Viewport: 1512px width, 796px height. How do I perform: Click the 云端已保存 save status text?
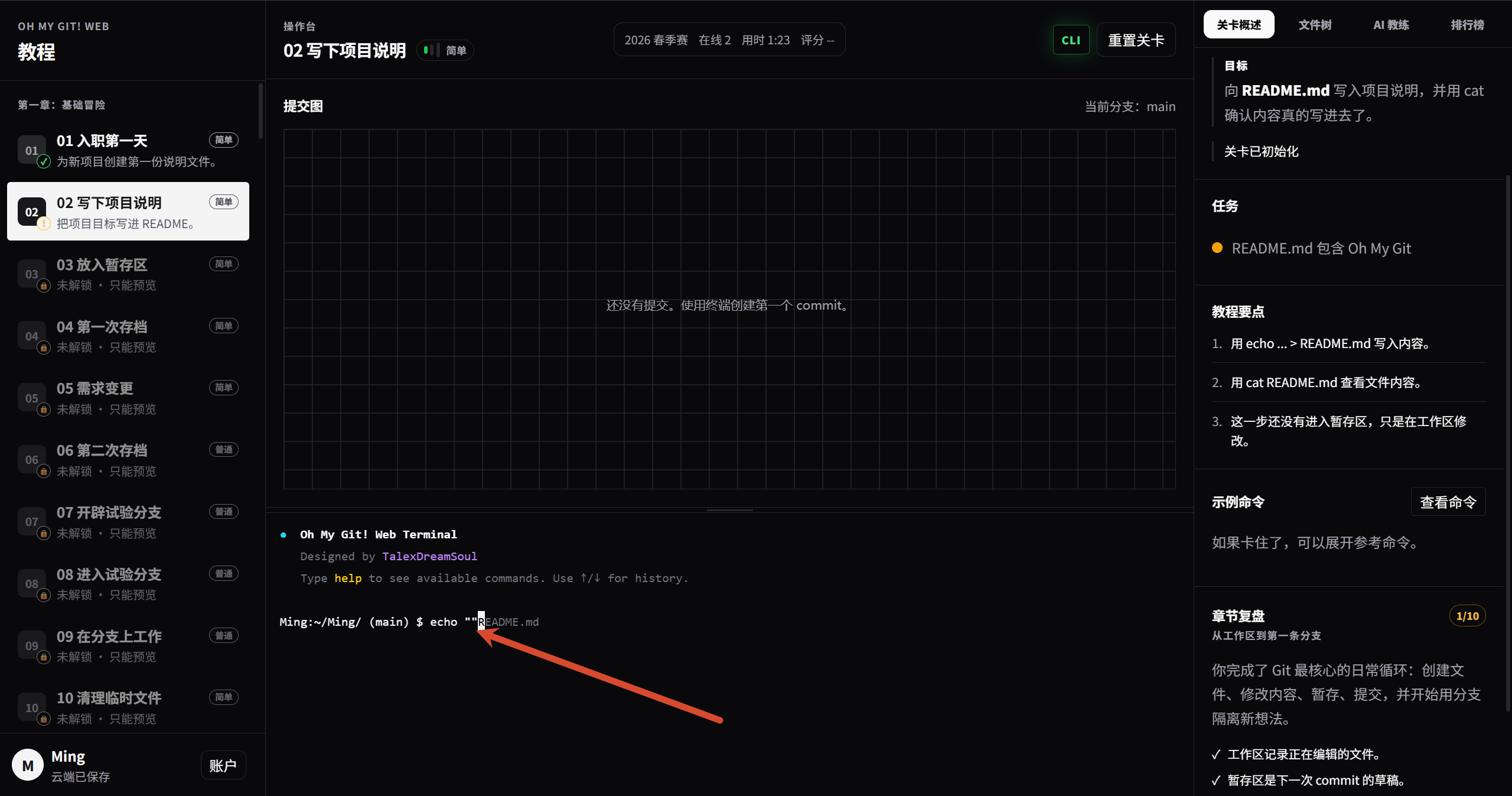[x=80, y=776]
